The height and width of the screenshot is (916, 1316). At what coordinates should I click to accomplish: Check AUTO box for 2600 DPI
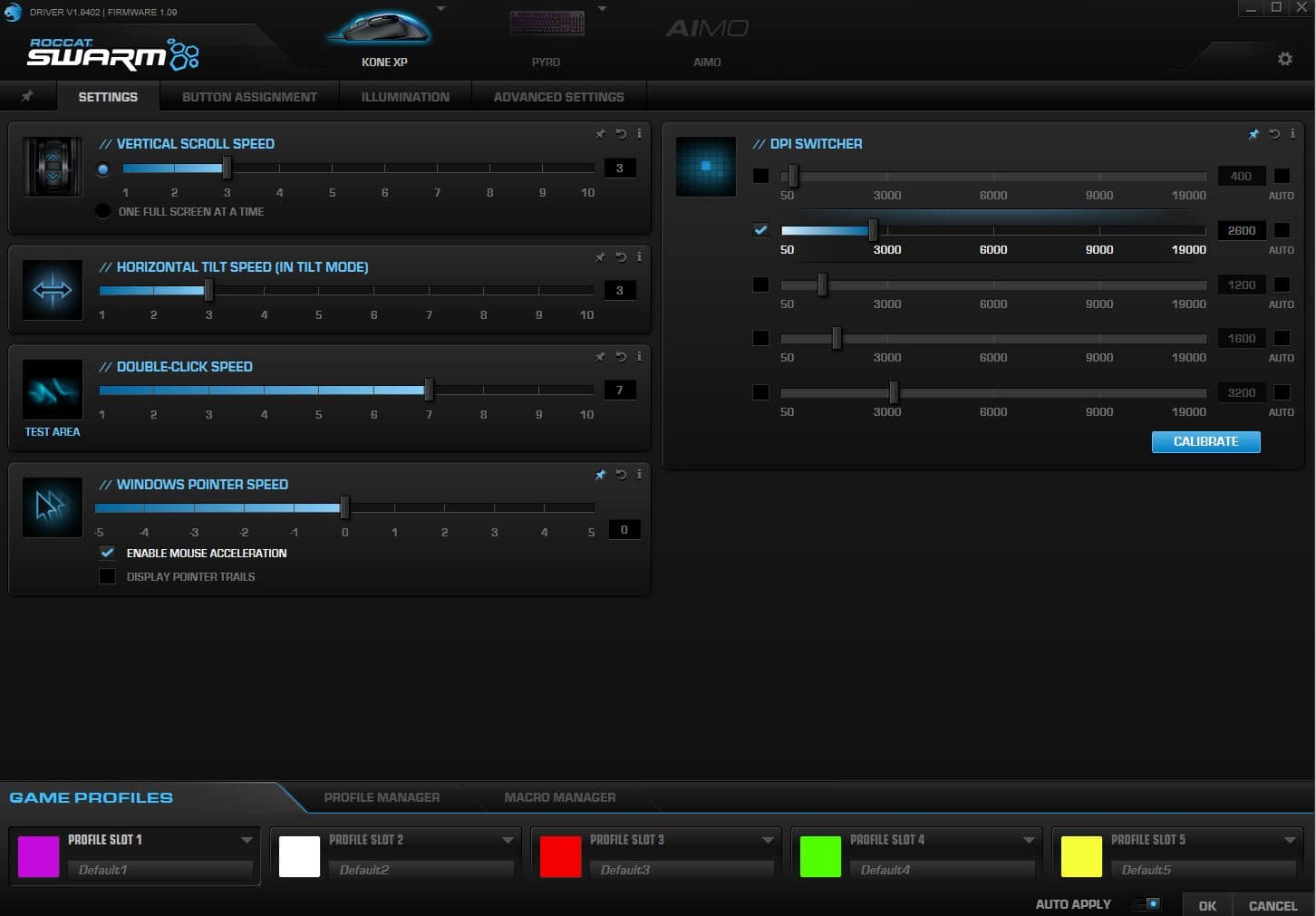point(1282,230)
